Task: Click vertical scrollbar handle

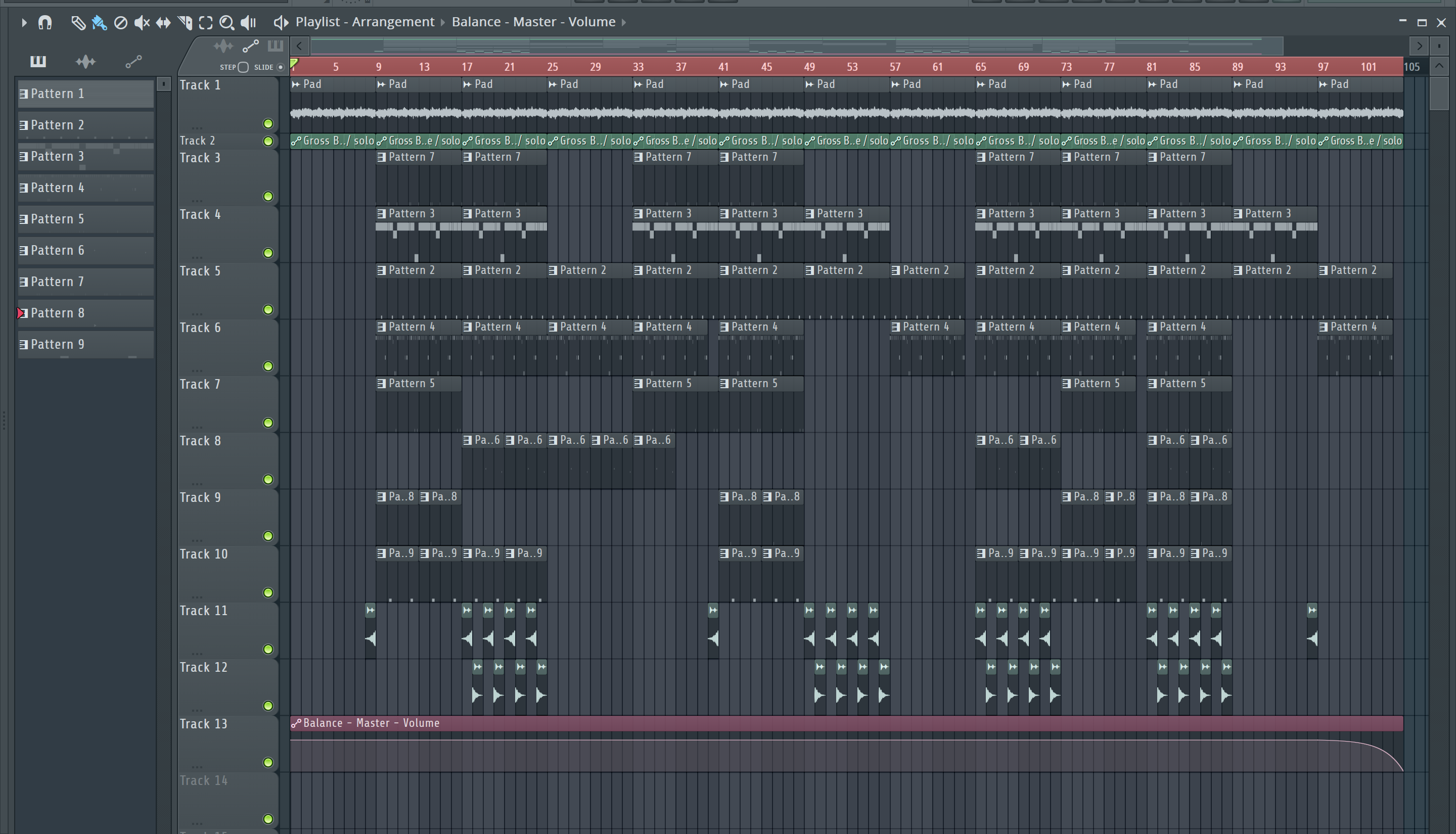Action: [1439, 94]
